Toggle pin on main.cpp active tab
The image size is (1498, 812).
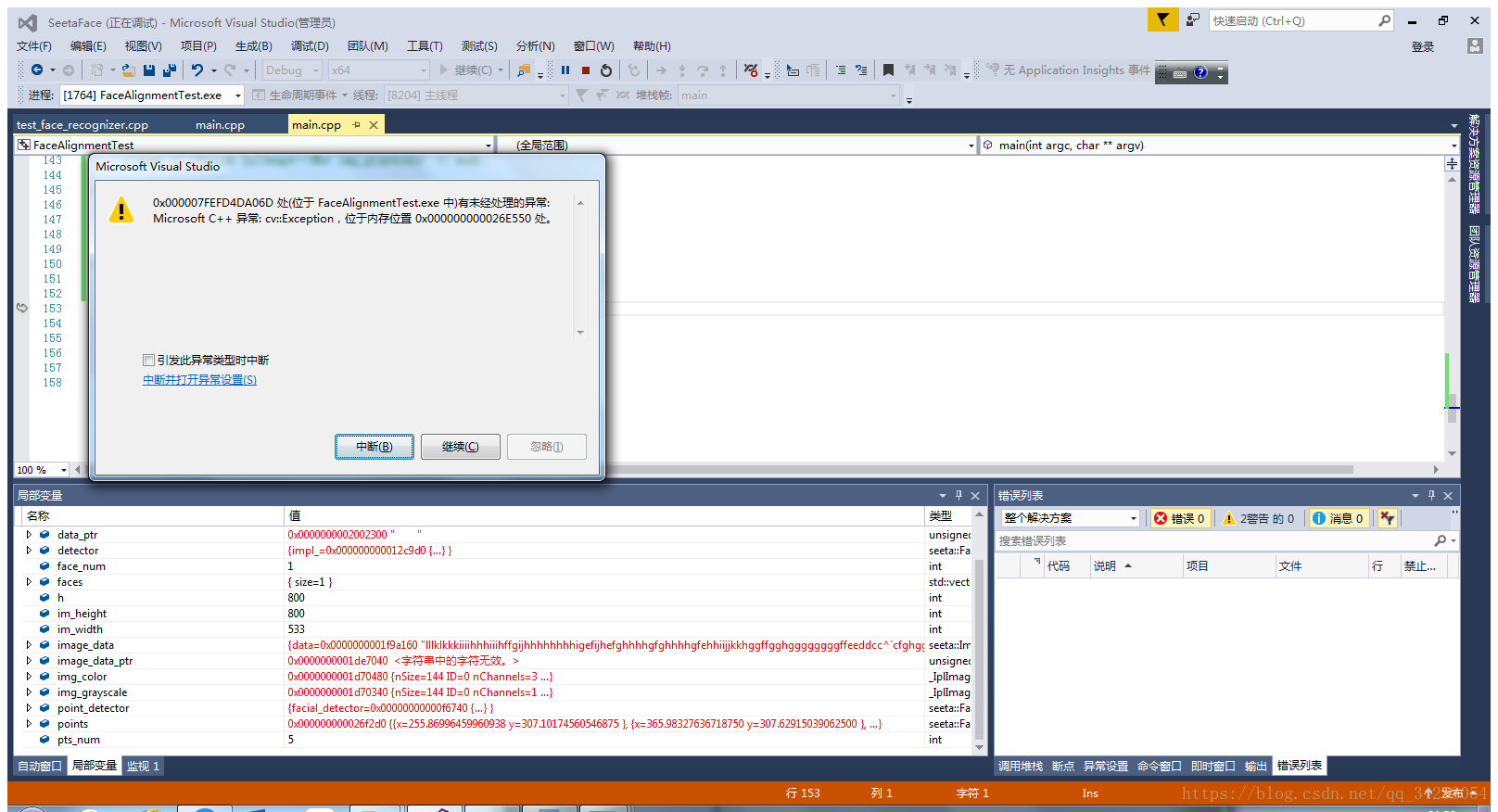(x=357, y=124)
